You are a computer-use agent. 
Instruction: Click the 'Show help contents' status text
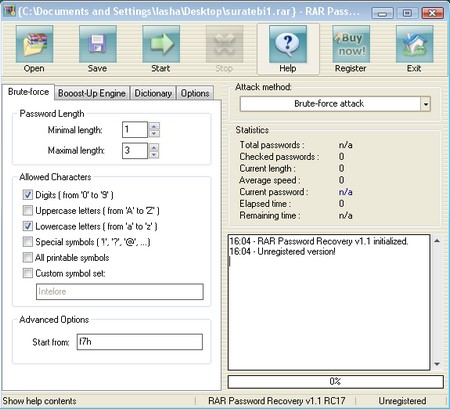(40, 401)
